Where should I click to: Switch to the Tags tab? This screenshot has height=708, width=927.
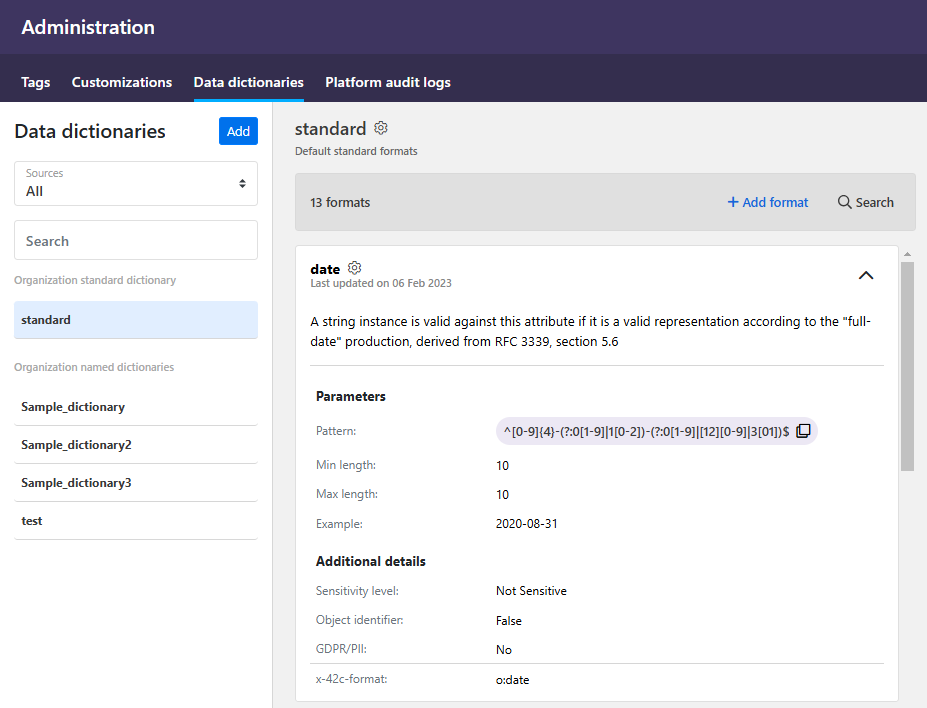click(x=35, y=82)
